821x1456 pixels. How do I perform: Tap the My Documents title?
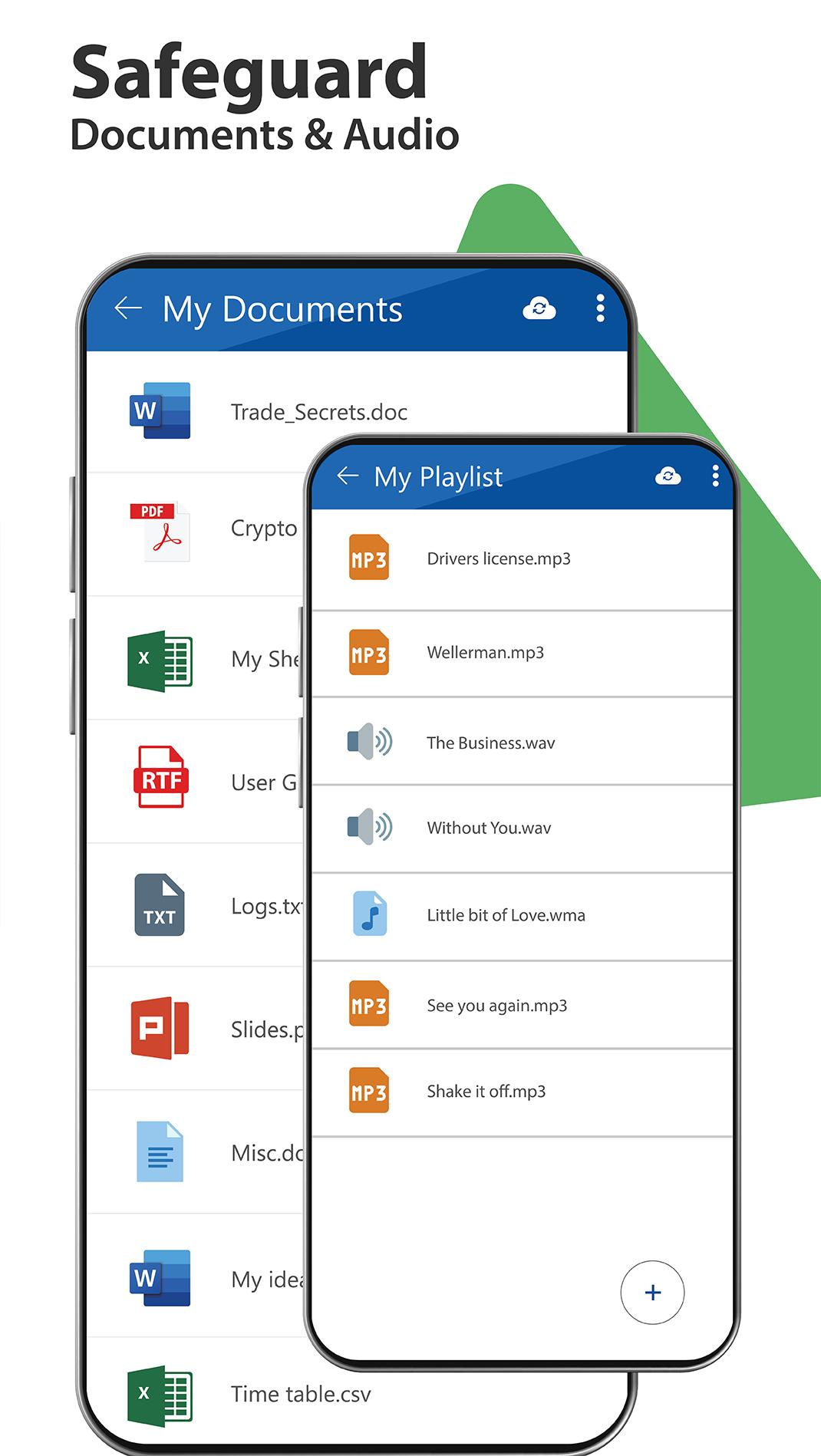click(x=282, y=310)
